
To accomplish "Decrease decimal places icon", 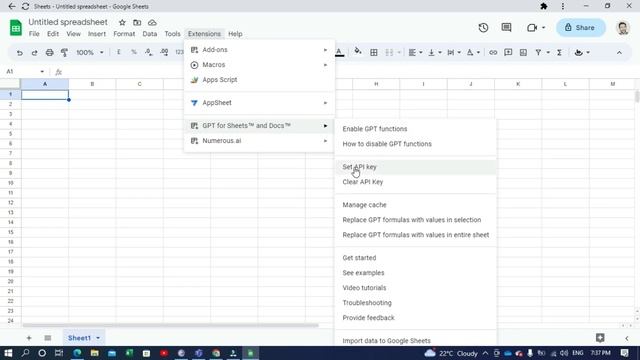I will (149, 52).
